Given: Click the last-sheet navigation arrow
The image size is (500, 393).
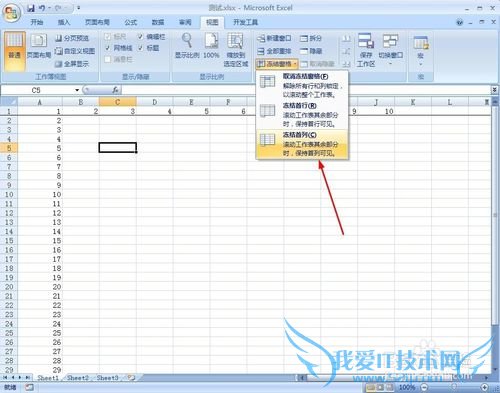Looking at the screenshot, I should [27, 378].
